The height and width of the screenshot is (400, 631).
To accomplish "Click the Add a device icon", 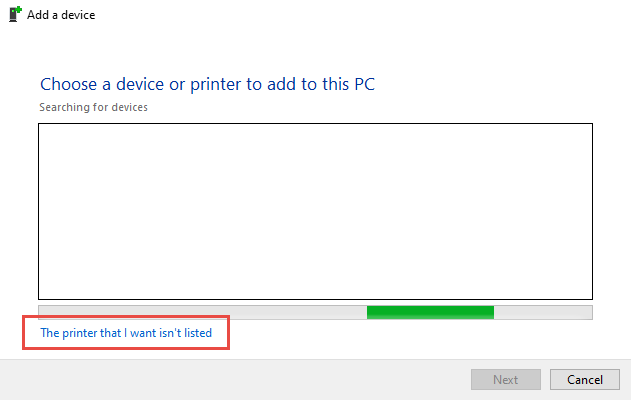I will tap(15, 14).
